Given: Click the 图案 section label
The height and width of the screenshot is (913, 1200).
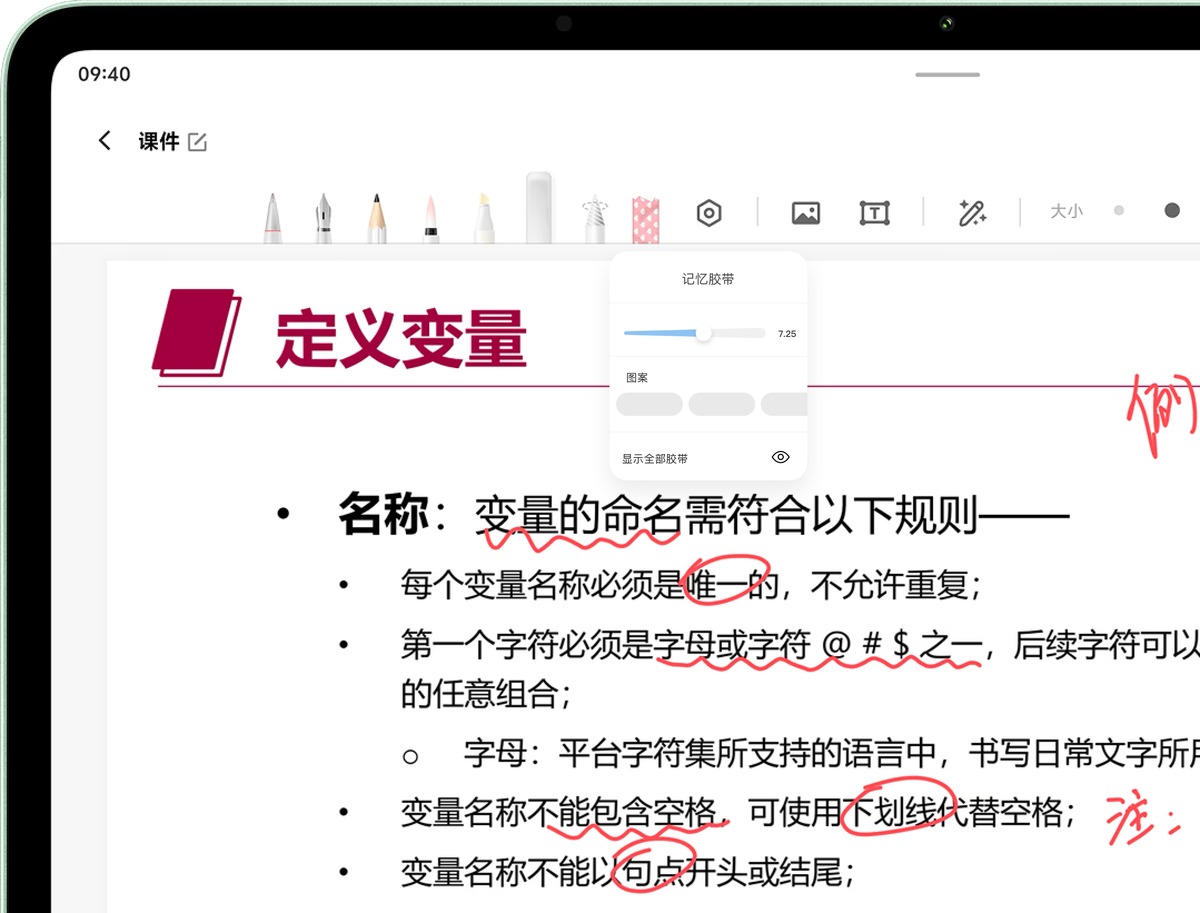Looking at the screenshot, I should [x=637, y=378].
